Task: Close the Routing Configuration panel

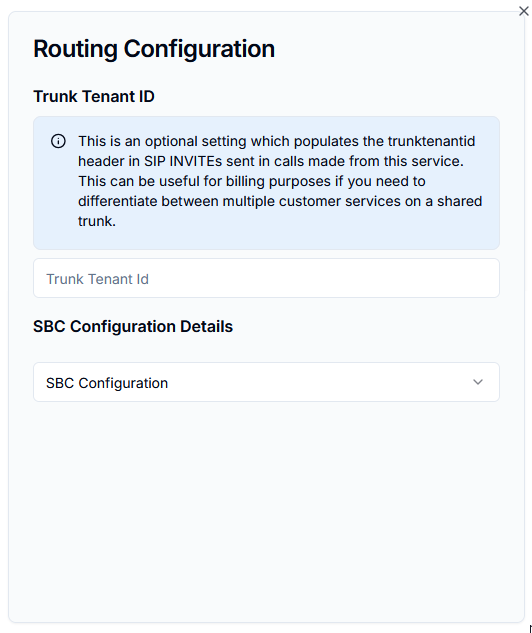Action: [524, 11]
